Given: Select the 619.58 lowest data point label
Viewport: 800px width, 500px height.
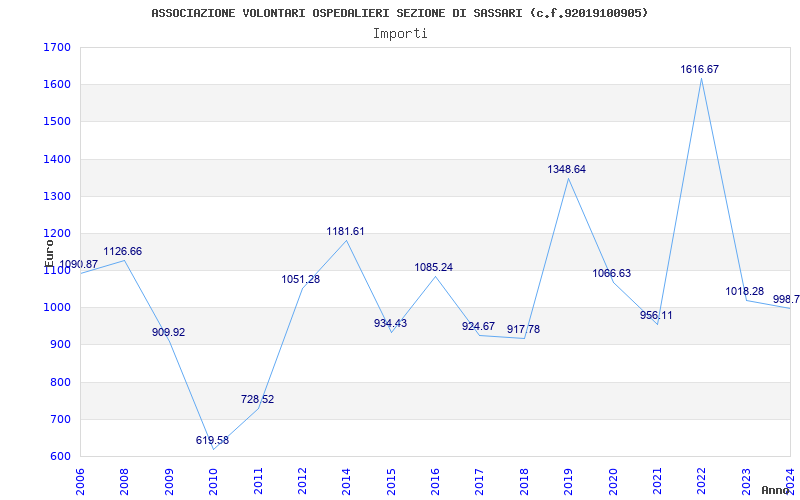Looking at the screenshot, I should click(212, 440).
